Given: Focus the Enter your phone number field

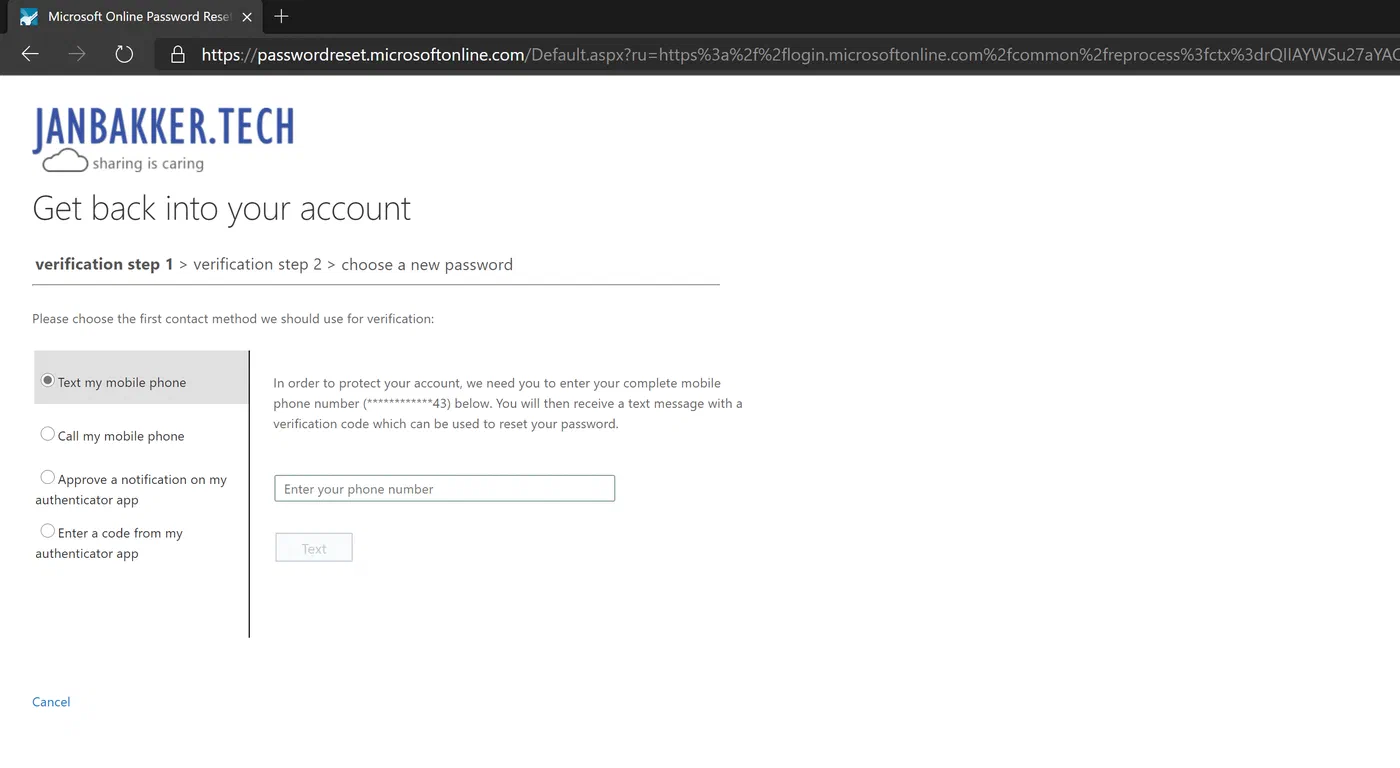Looking at the screenshot, I should 444,488.
